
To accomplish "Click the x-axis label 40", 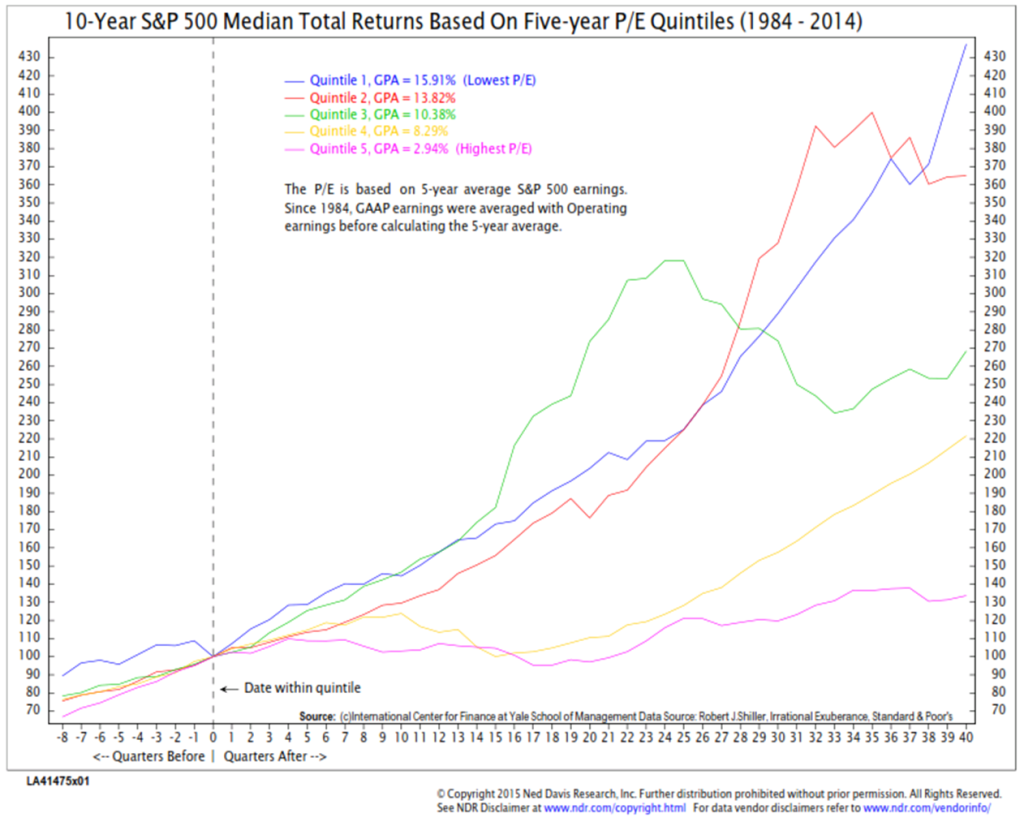I will tap(964, 738).
